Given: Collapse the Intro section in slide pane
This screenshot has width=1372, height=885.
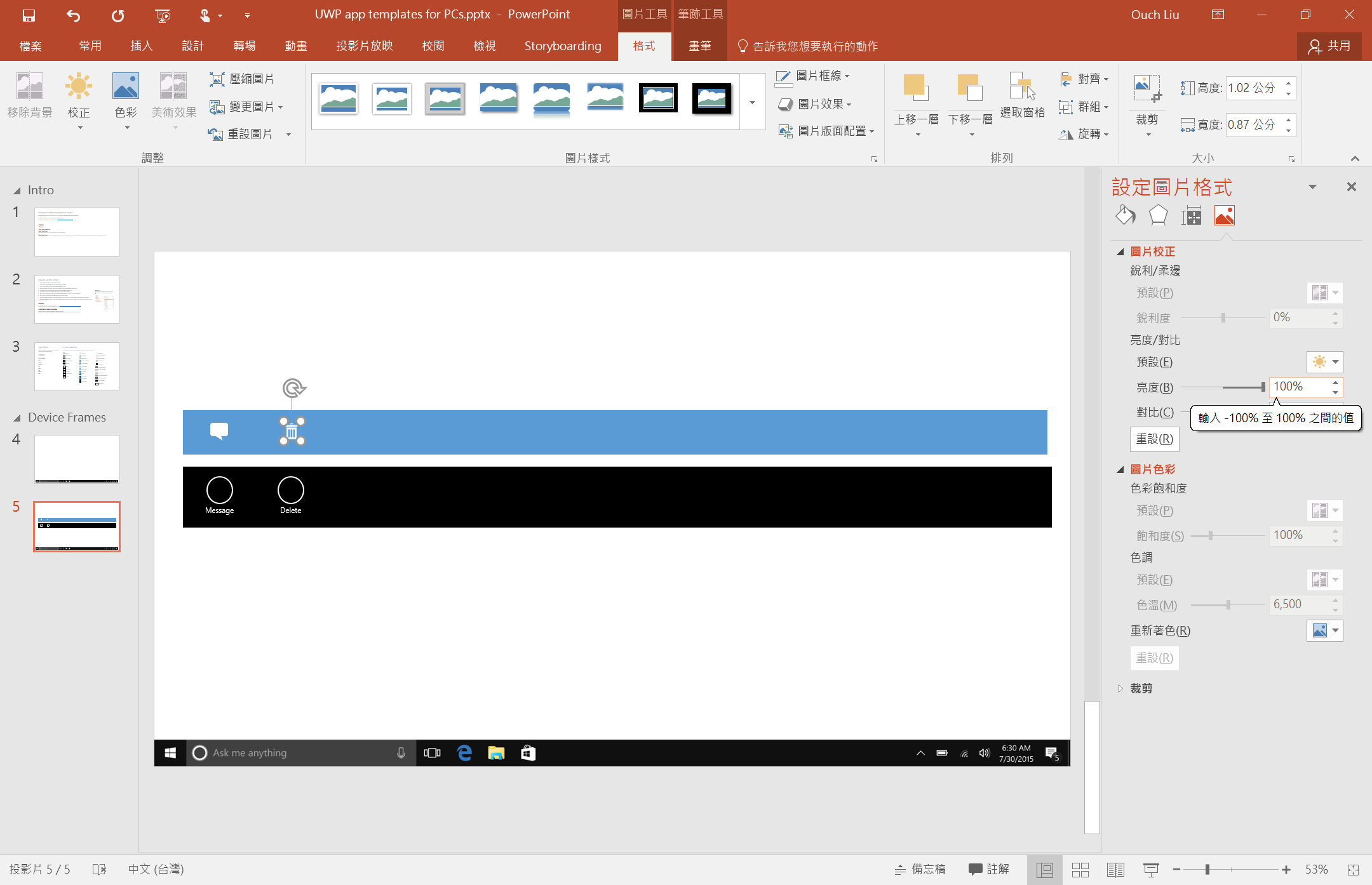Looking at the screenshot, I should click(x=17, y=190).
